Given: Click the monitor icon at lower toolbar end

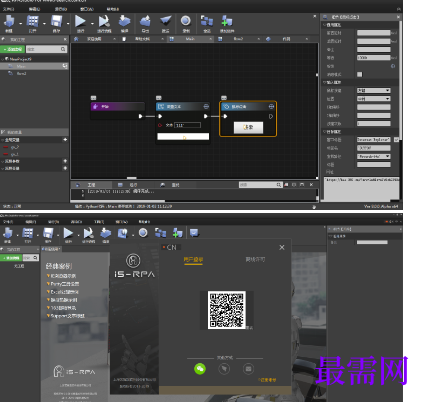Looking at the screenshot, I should click(194, 233).
